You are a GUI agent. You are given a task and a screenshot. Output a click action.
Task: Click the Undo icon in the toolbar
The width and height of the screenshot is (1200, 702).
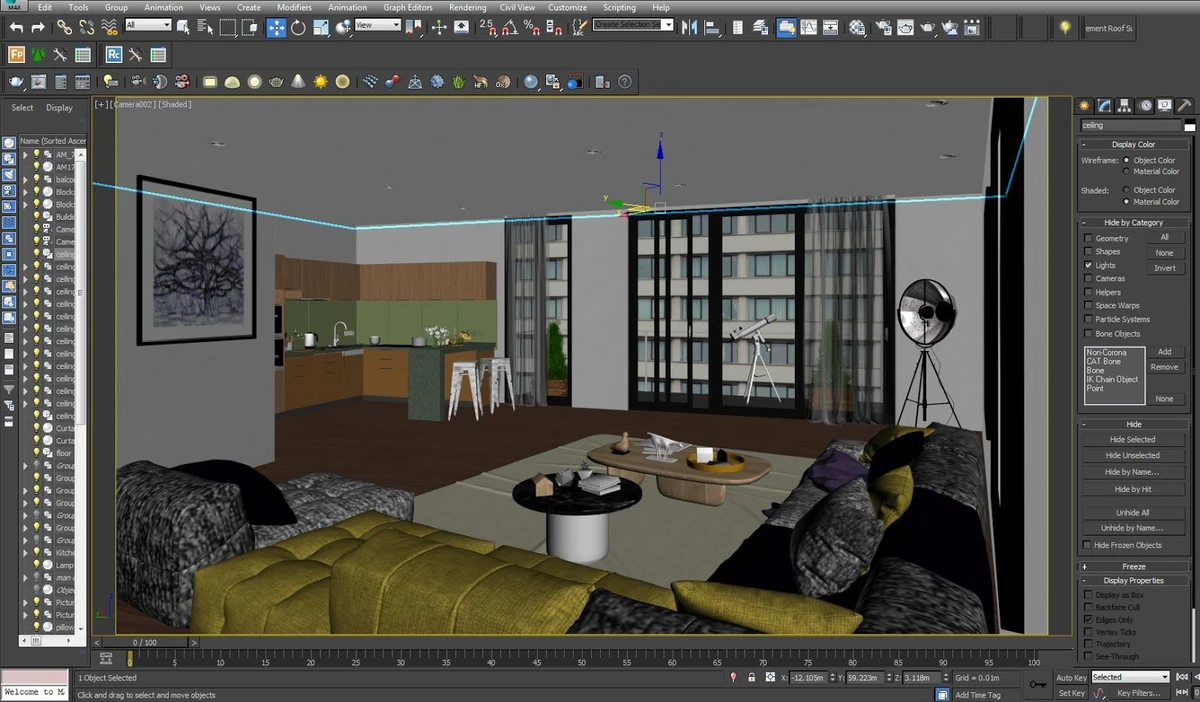[15, 27]
